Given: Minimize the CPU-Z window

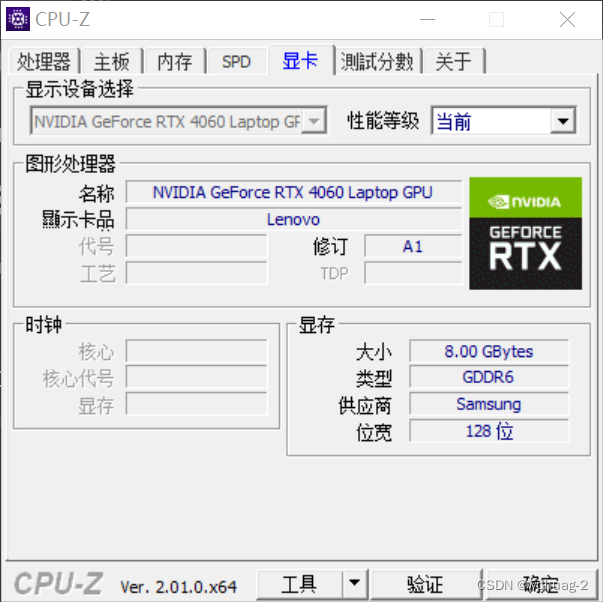Looking at the screenshot, I should point(427,19).
